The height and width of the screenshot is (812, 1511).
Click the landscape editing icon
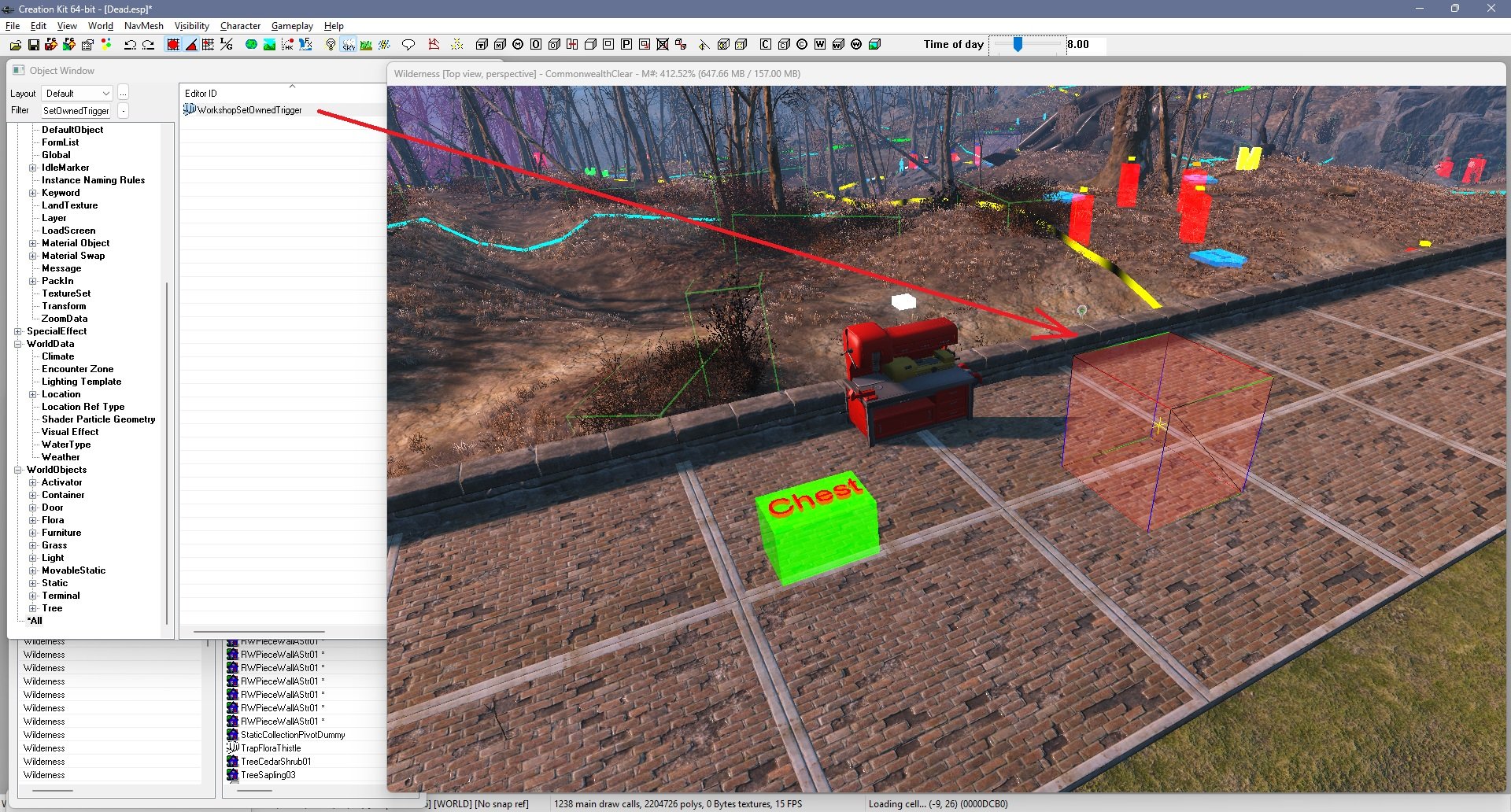click(x=269, y=45)
